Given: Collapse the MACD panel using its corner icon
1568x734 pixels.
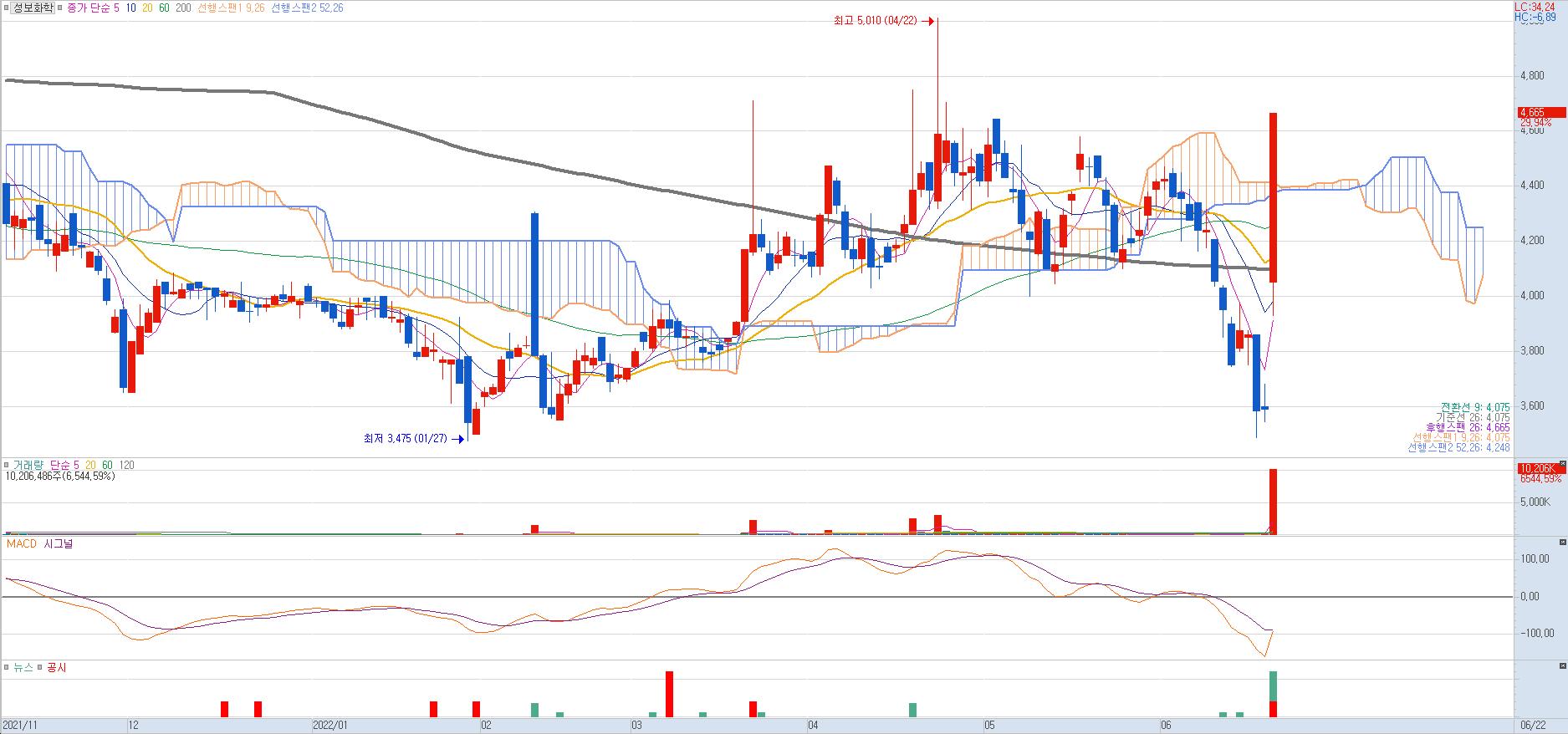Looking at the screenshot, I should 1563,543.
